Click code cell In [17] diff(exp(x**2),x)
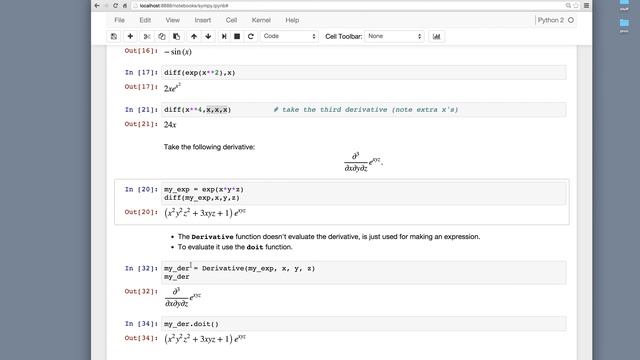 pos(364,73)
